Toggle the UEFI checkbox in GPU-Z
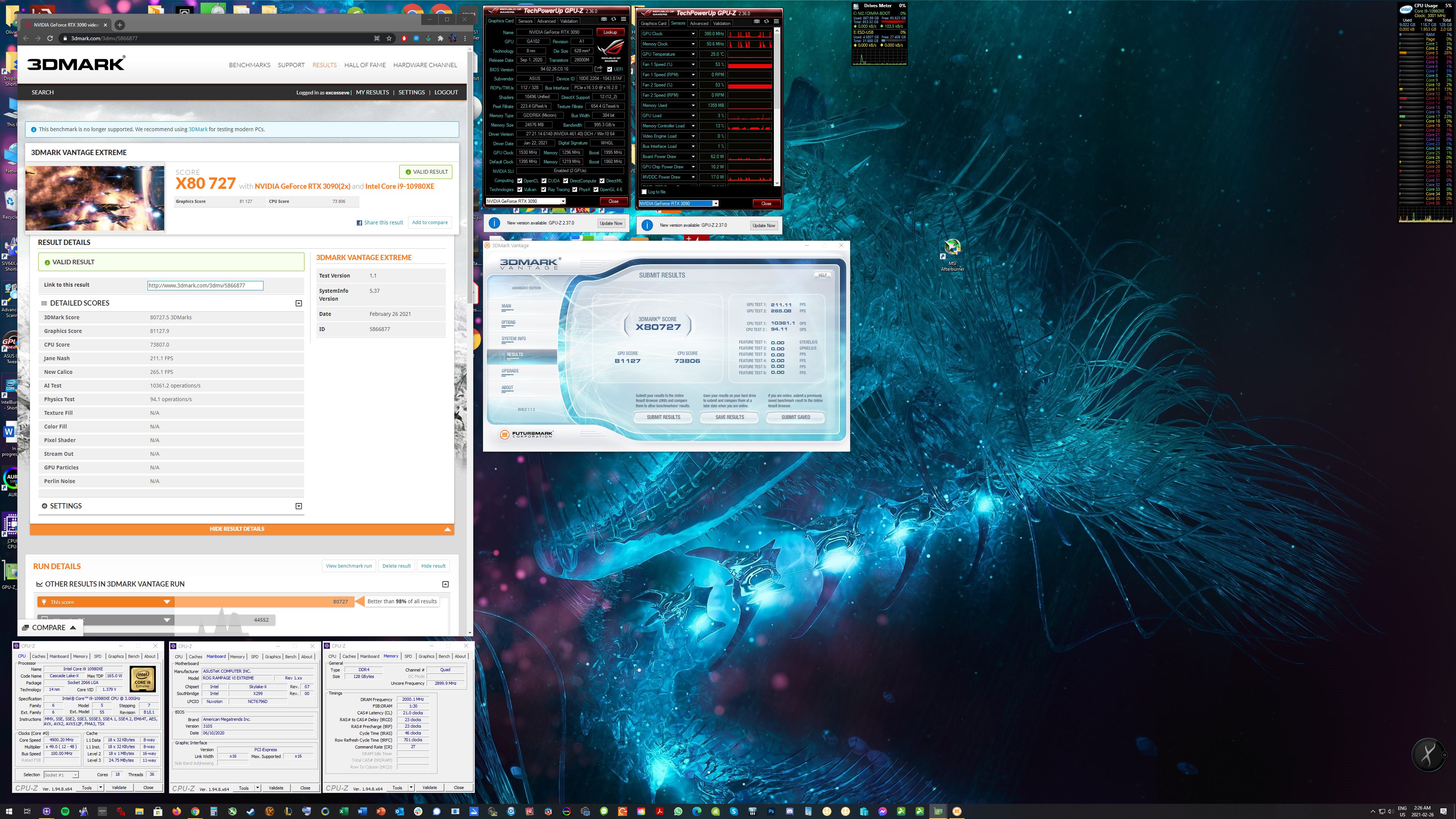1456x819 pixels. click(609, 69)
